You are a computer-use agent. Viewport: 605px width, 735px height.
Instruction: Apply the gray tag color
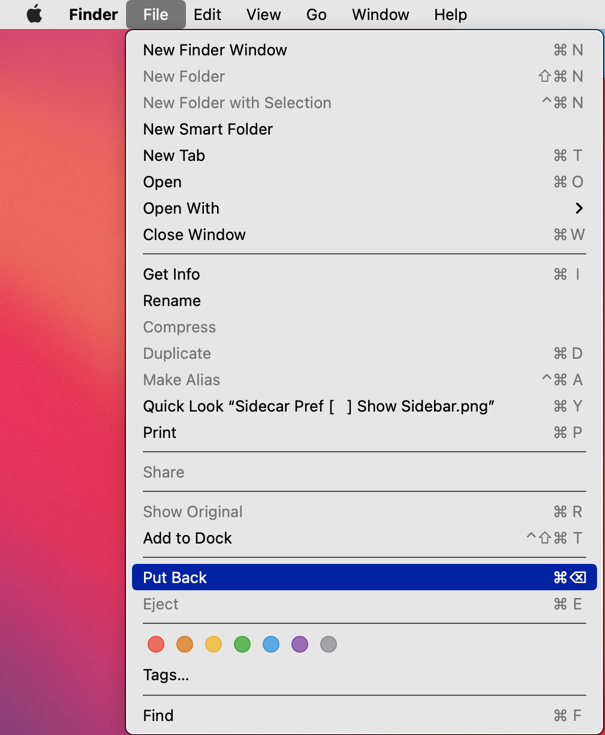329,644
